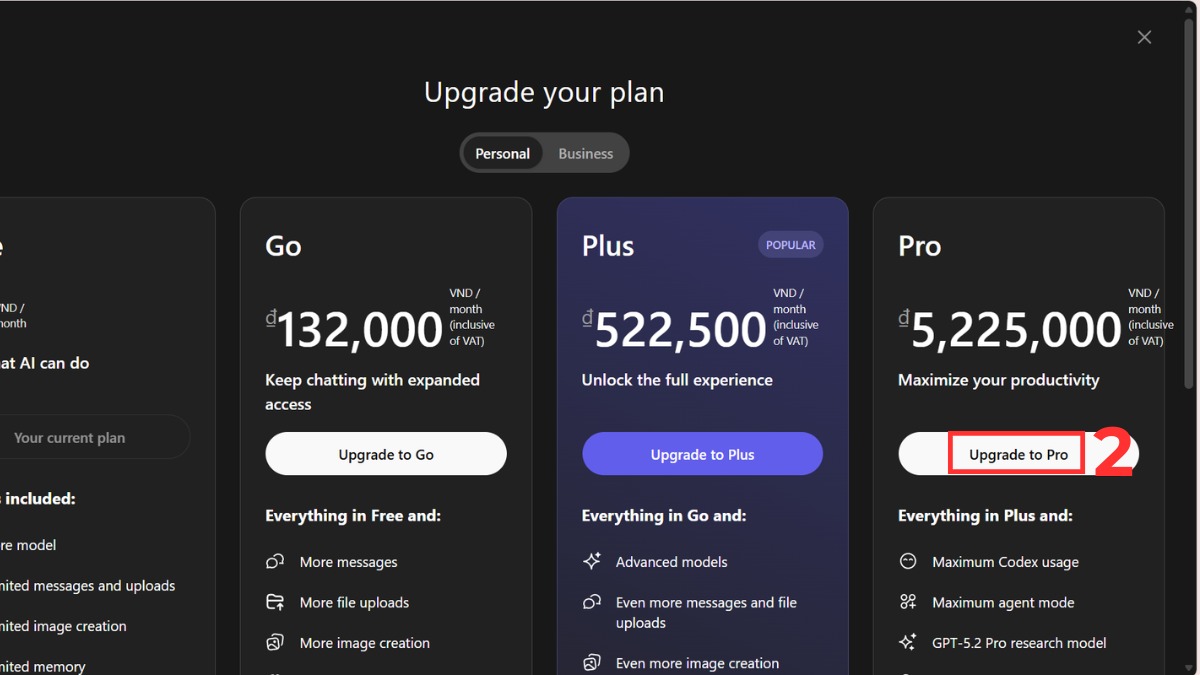
Task: Click the More messages chat icon in Go
Action: pos(275,562)
